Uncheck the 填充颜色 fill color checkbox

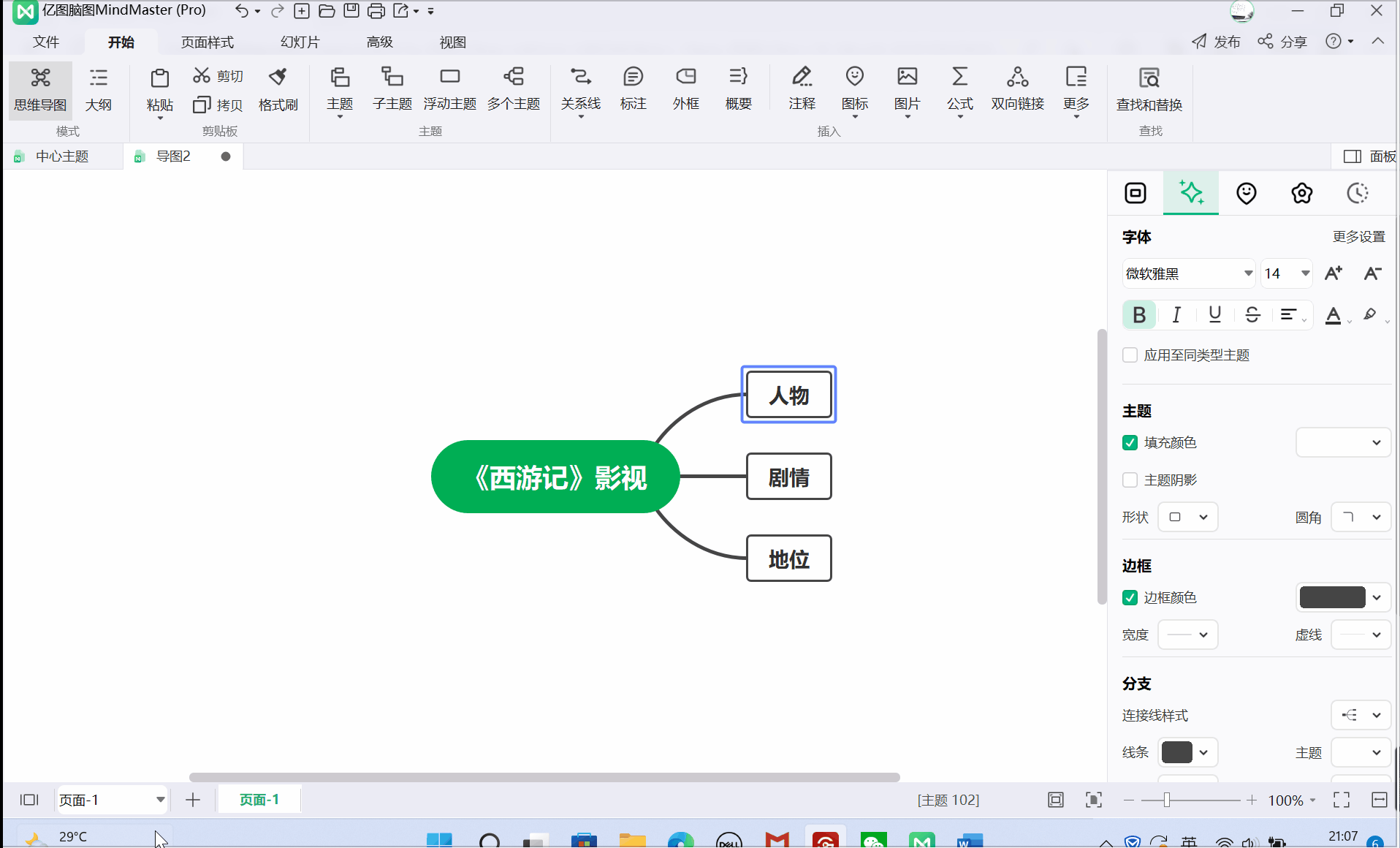point(1130,443)
